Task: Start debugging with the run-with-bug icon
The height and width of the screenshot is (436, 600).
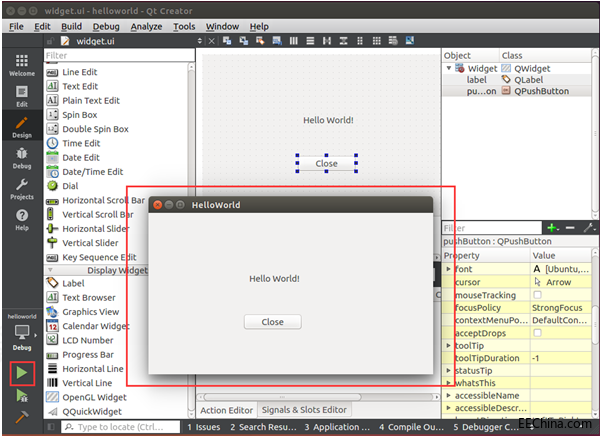Action: (x=22, y=395)
